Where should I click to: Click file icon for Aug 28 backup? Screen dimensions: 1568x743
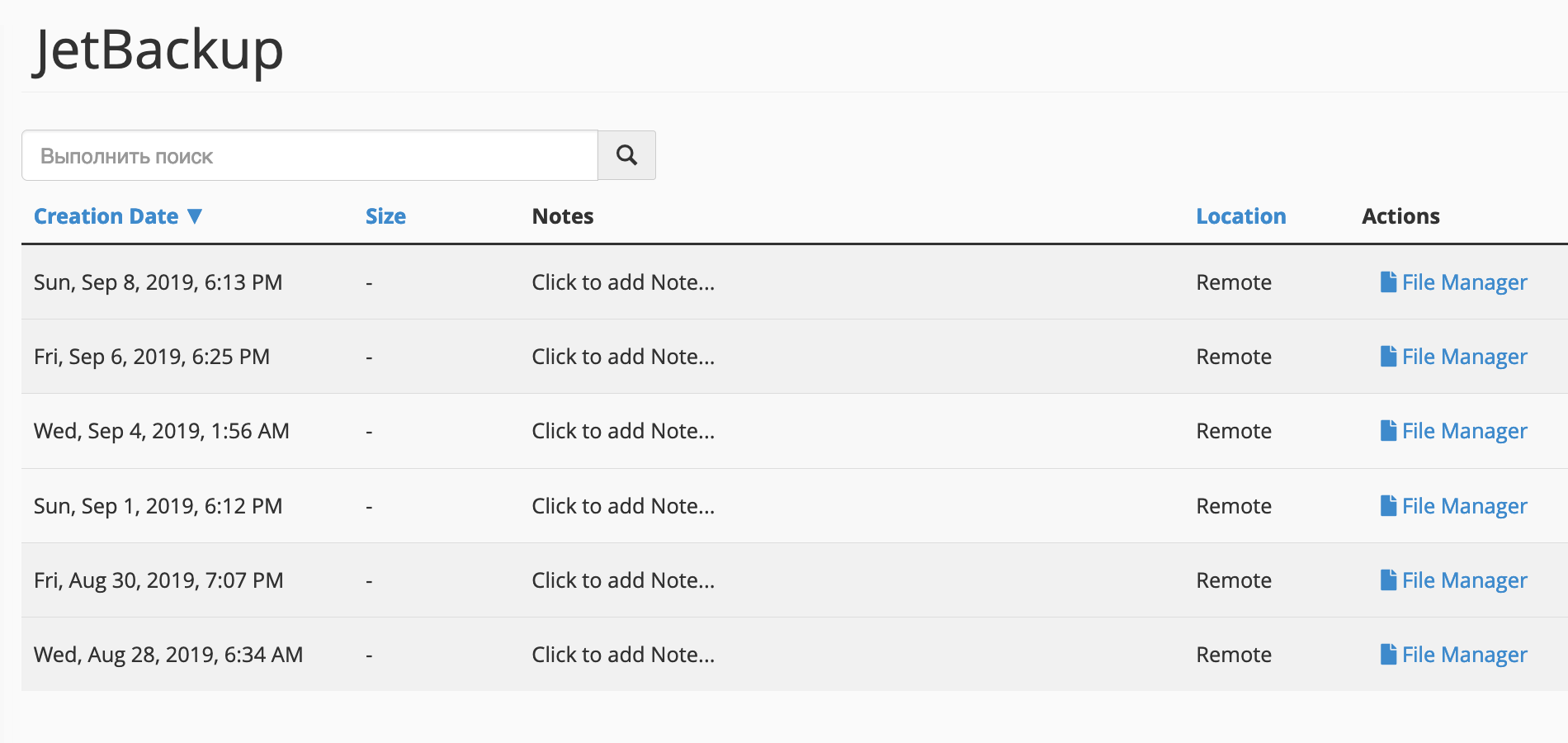click(x=1388, y=654)
